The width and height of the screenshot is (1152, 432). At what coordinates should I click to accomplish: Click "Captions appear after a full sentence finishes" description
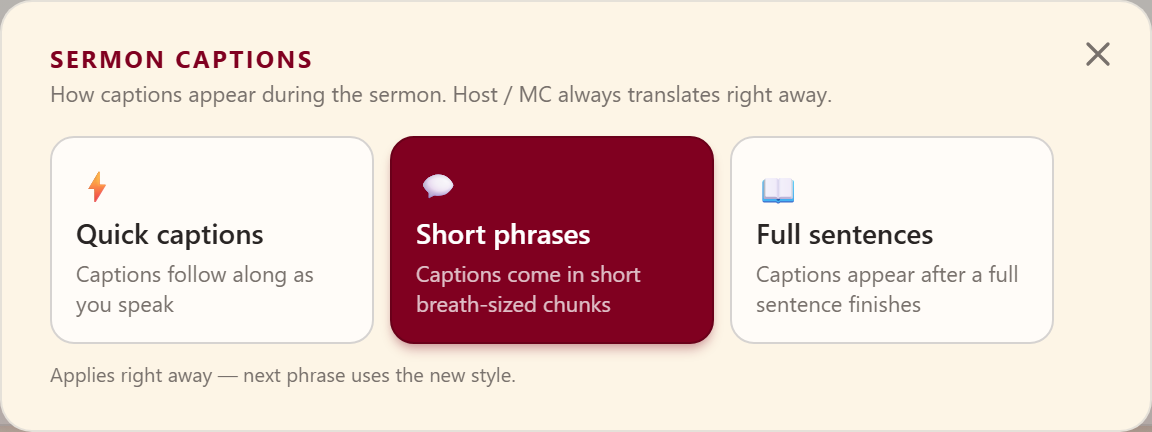click(x=888, y=289)
